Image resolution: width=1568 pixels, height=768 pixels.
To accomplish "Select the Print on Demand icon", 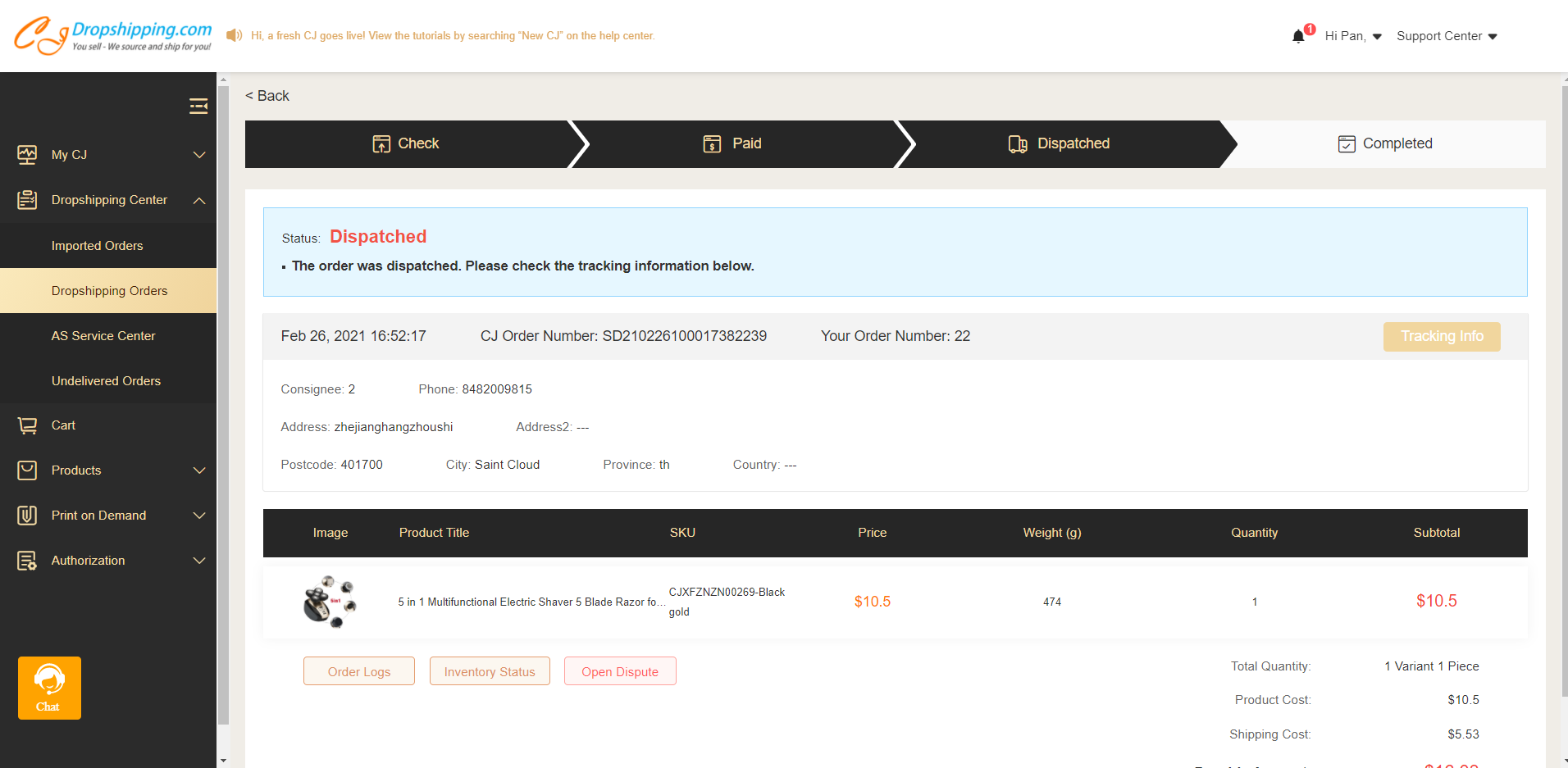I will [27, 515].
